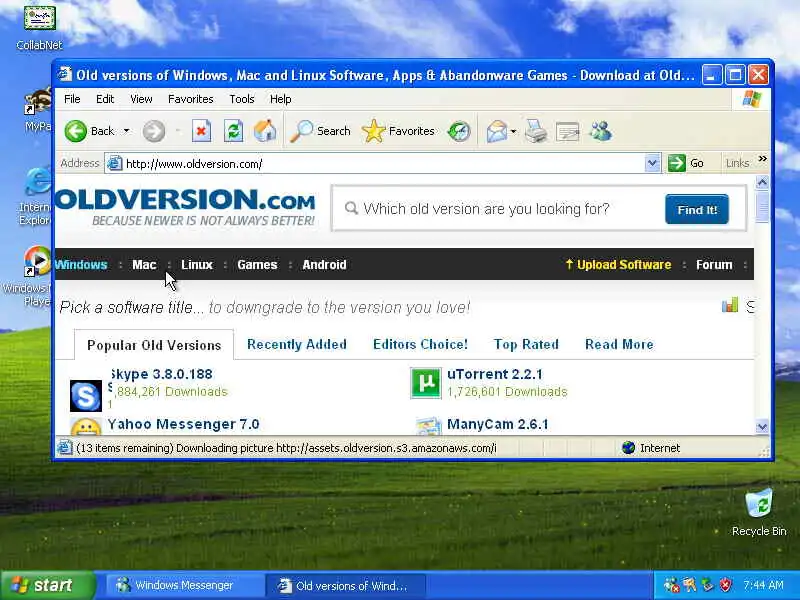800x600 pixels.
Task: Click the red shield security tray icon
Action: [726, 585]
